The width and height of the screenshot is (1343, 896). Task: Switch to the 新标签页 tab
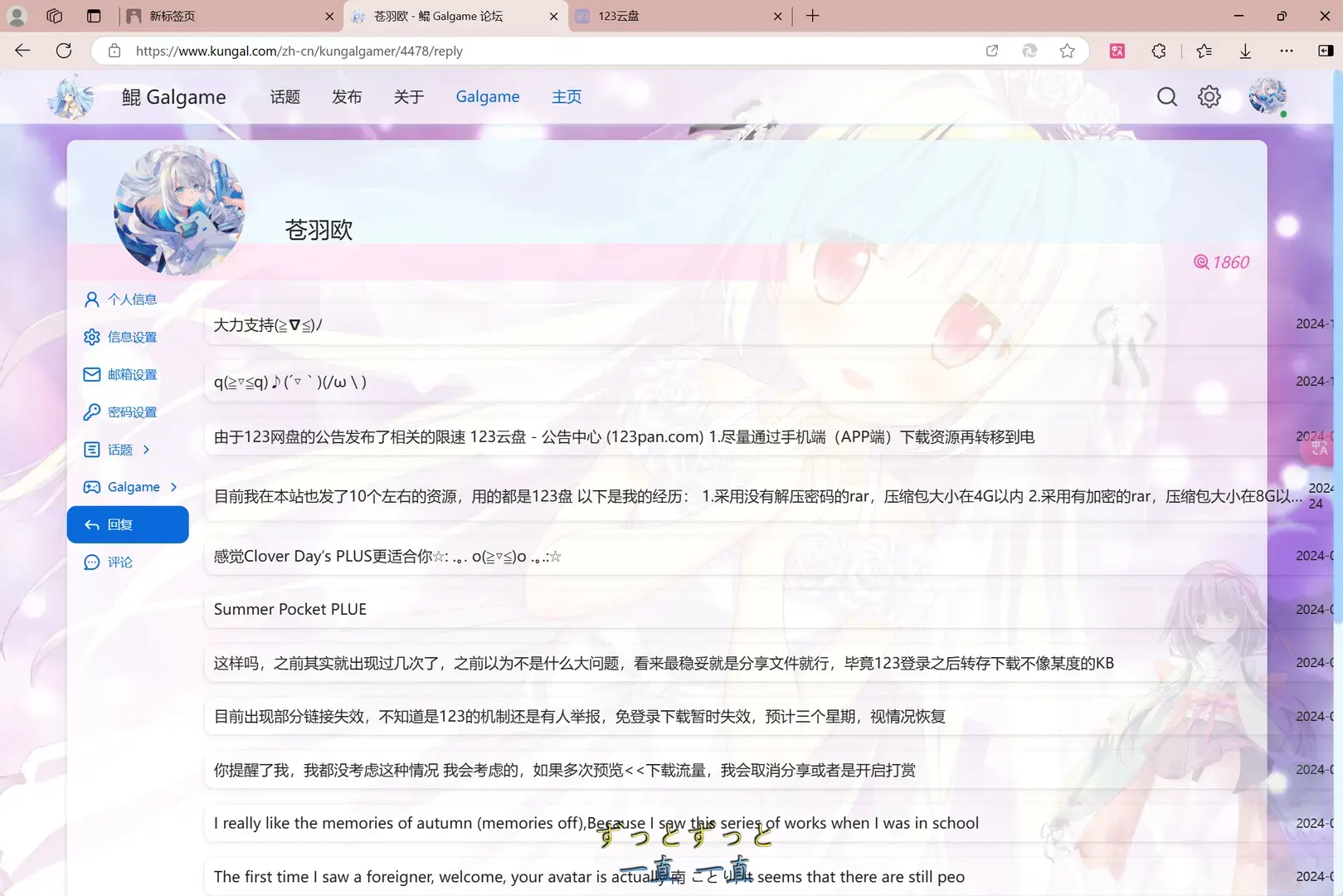[x=231, y=16]
